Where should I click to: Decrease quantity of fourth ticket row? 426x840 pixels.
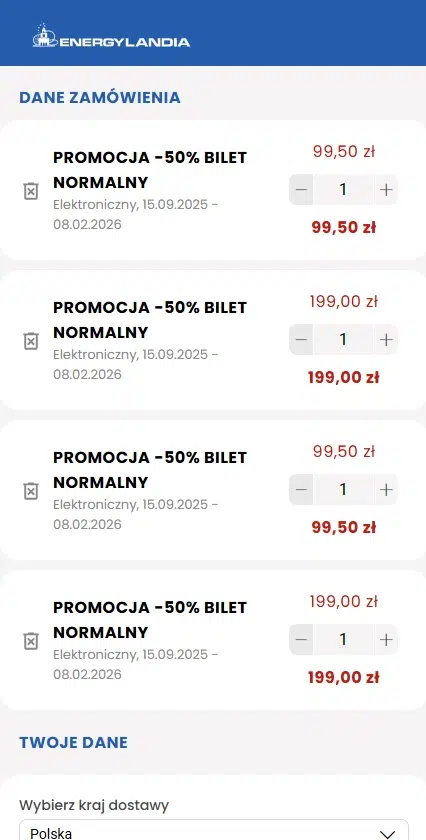tap(301, 640)
